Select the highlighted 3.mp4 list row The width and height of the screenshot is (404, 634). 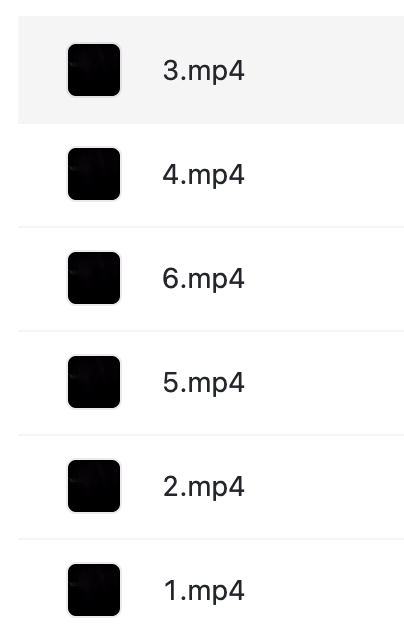[211, 70]
